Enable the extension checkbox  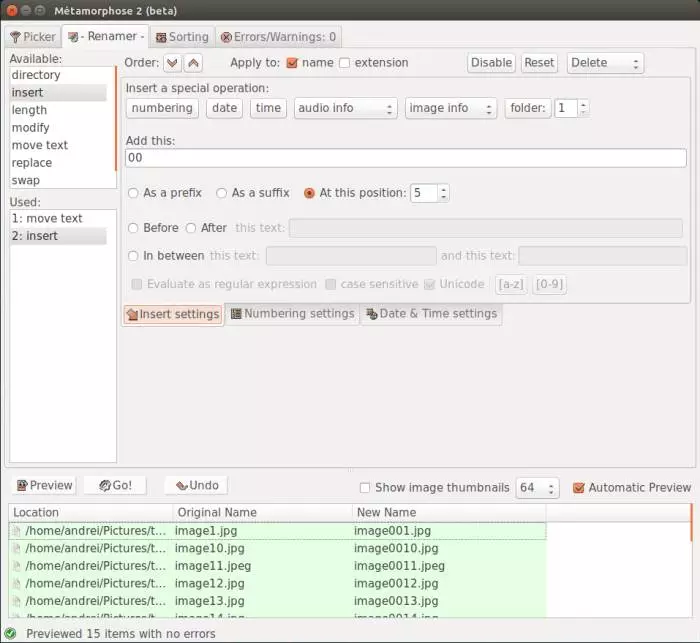coord(345,63)
